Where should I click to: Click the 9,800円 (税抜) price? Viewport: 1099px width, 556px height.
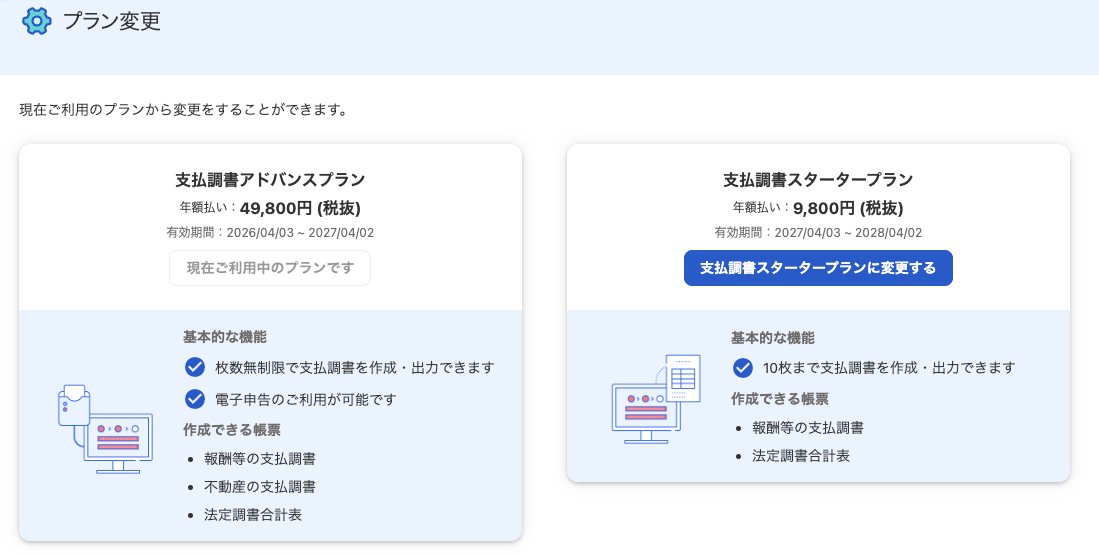(x=848, y=208)
